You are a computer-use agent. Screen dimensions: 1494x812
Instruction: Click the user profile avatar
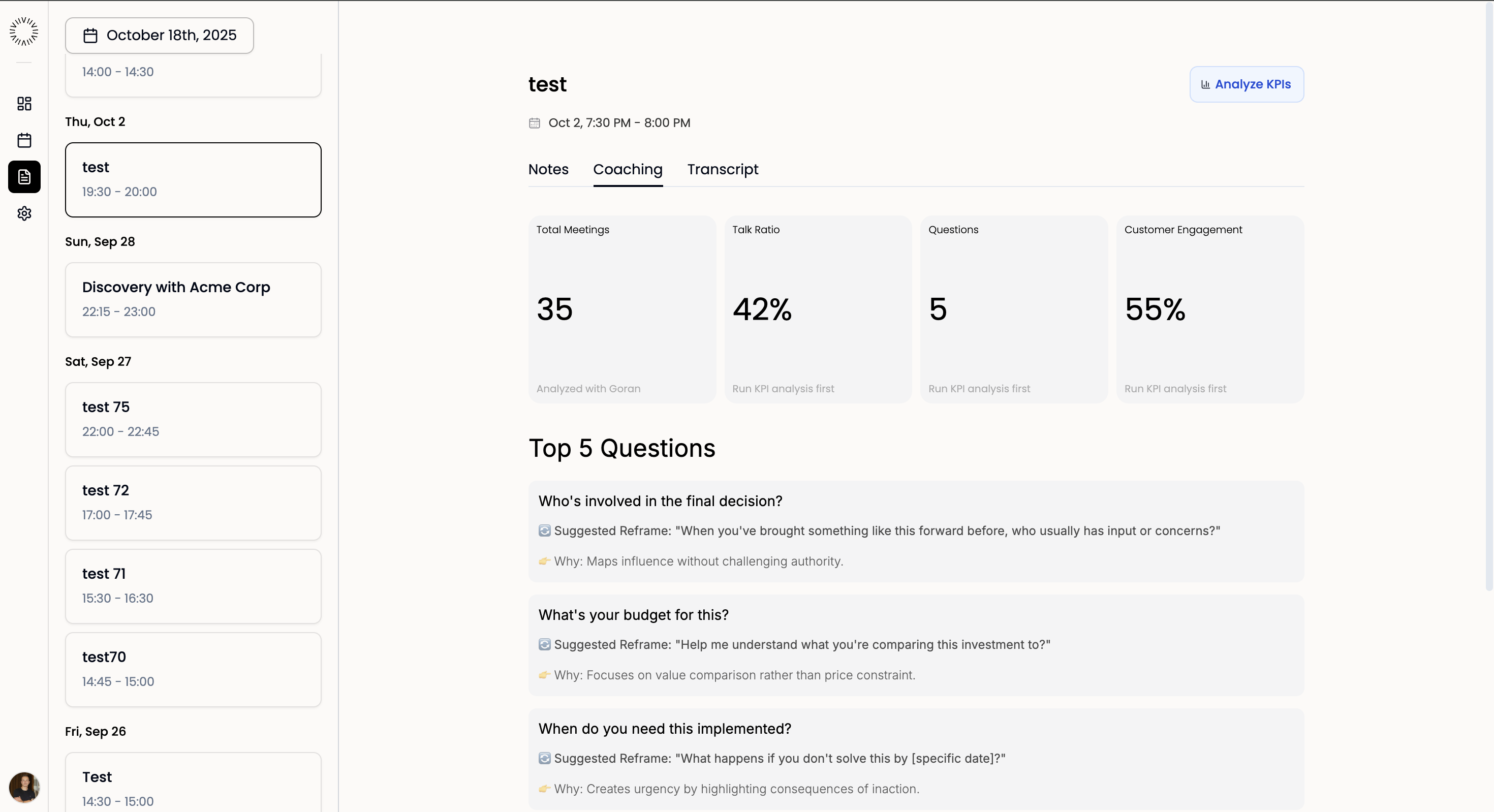[x=24, y=787]
